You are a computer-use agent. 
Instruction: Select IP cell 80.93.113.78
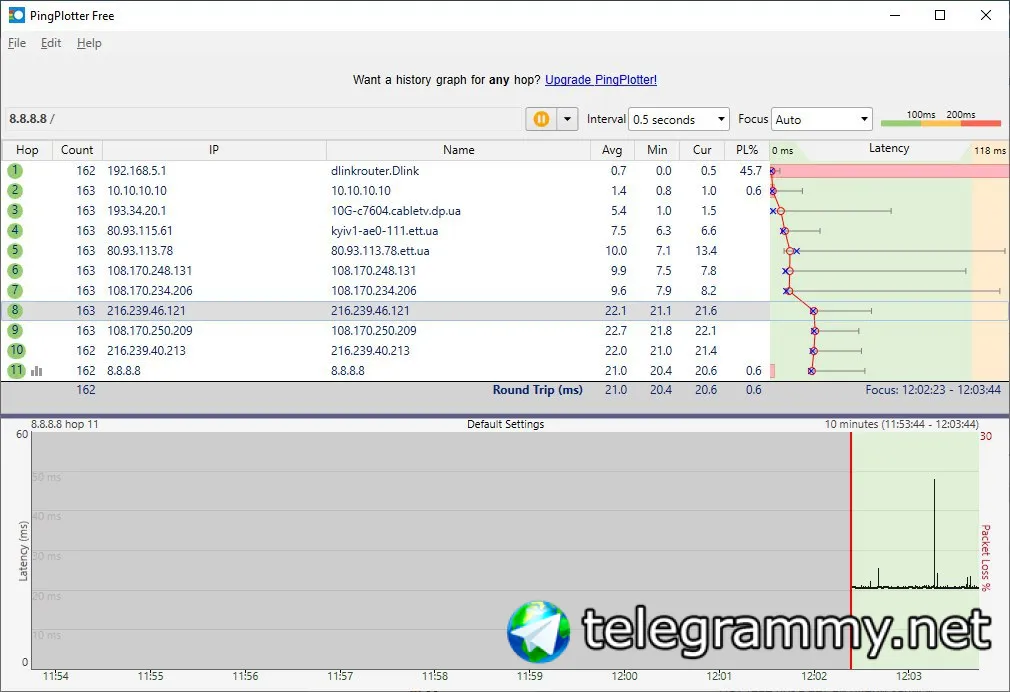pos(140,251)
